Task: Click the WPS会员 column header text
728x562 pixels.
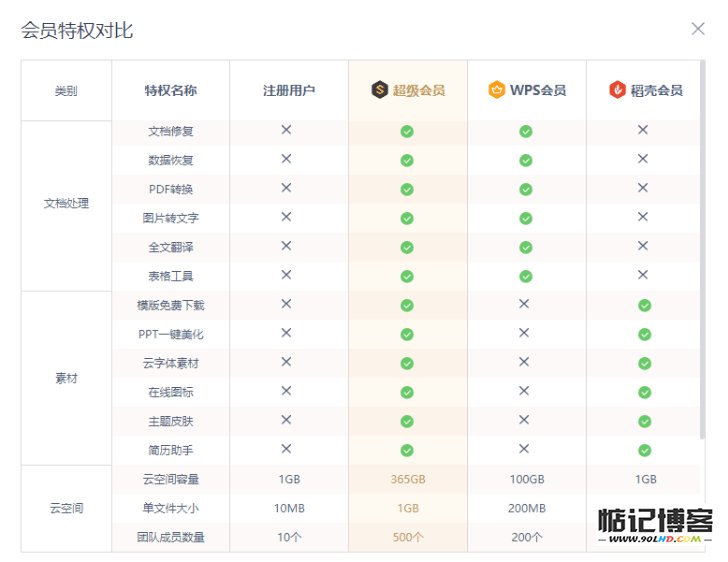Action: [x=538, y=90]
